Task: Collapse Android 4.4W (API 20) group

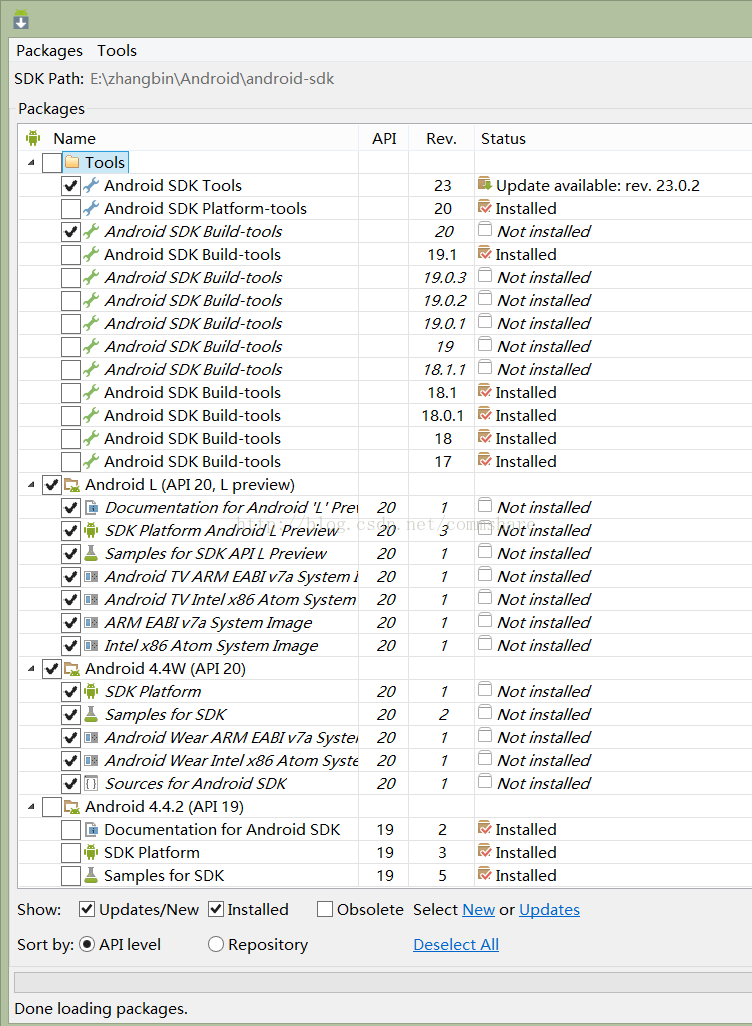Action: click(31, 669)
